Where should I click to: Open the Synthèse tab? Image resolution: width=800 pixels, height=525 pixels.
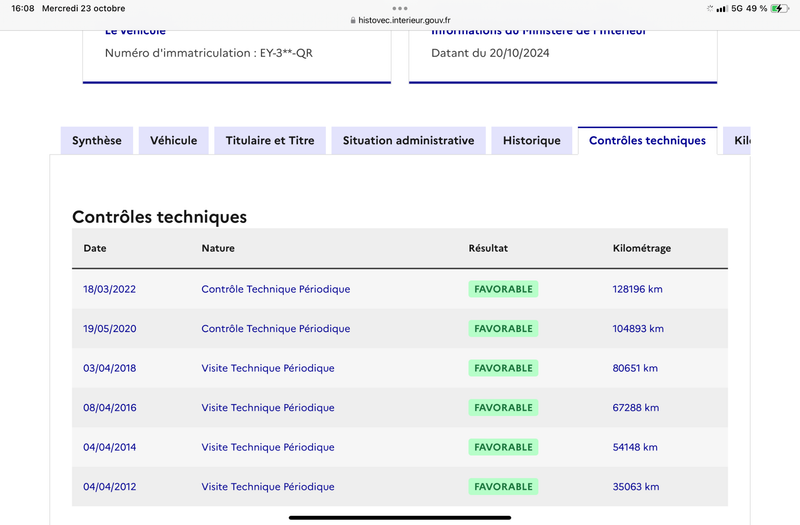[x=96, y=140]
